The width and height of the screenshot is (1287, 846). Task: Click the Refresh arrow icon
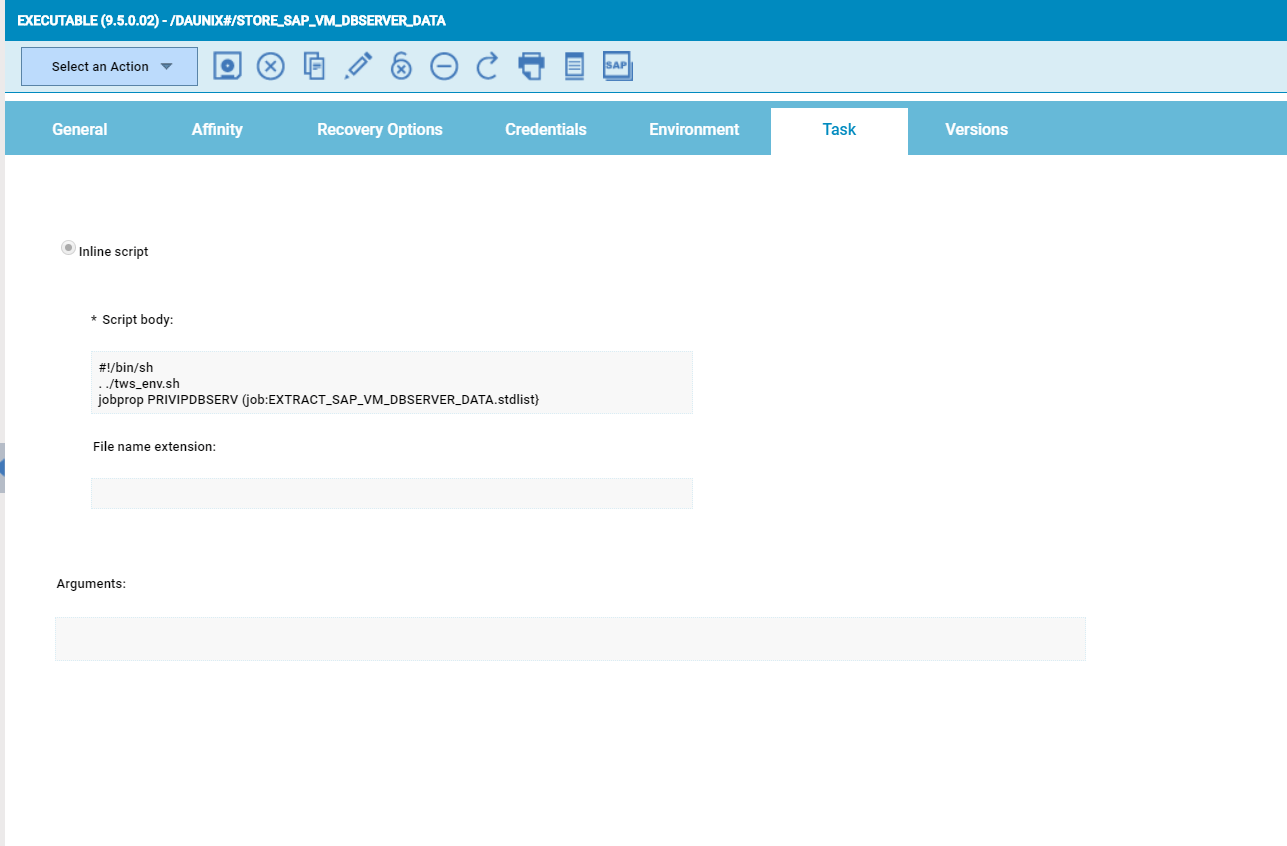487,66
